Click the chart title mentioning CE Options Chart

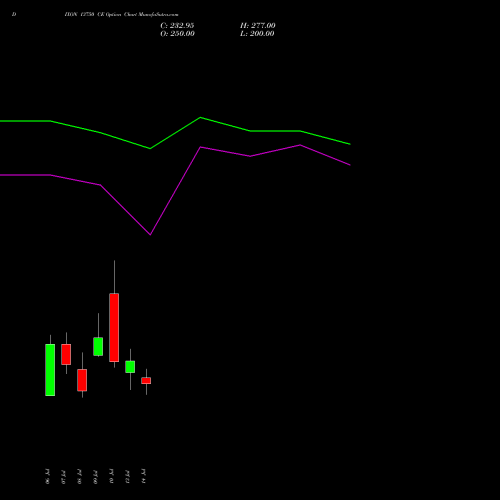122,15
